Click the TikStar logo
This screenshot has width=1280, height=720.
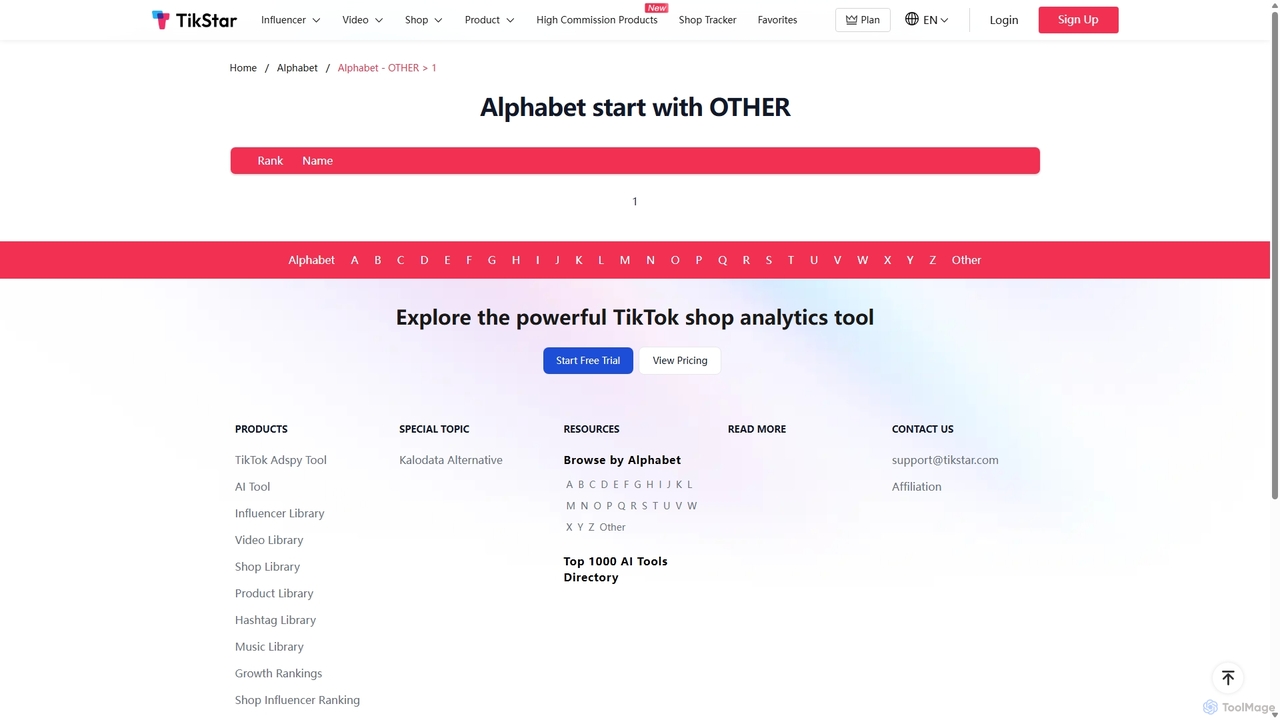[x=194, y=20]
